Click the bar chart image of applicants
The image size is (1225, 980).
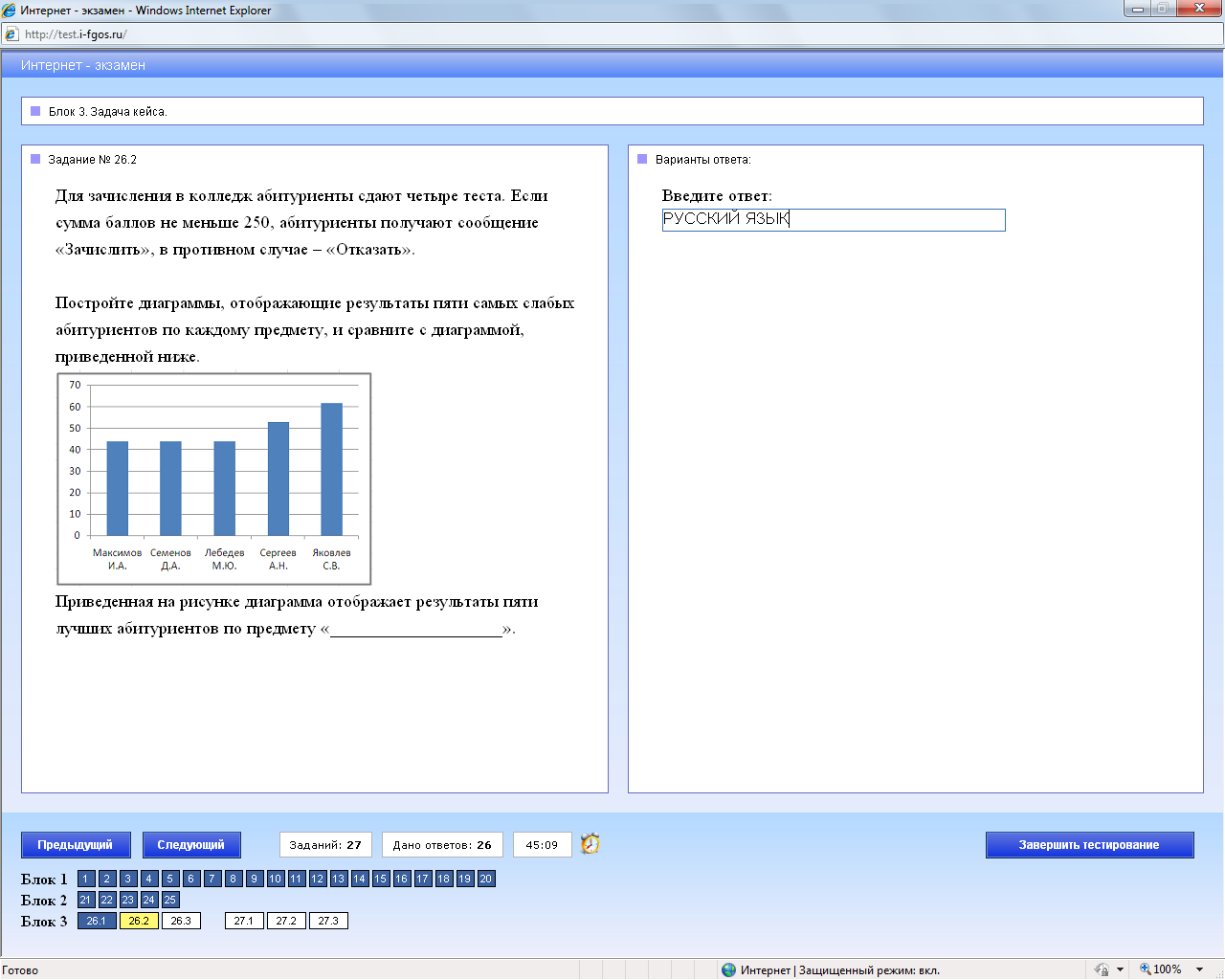[214, 479]
